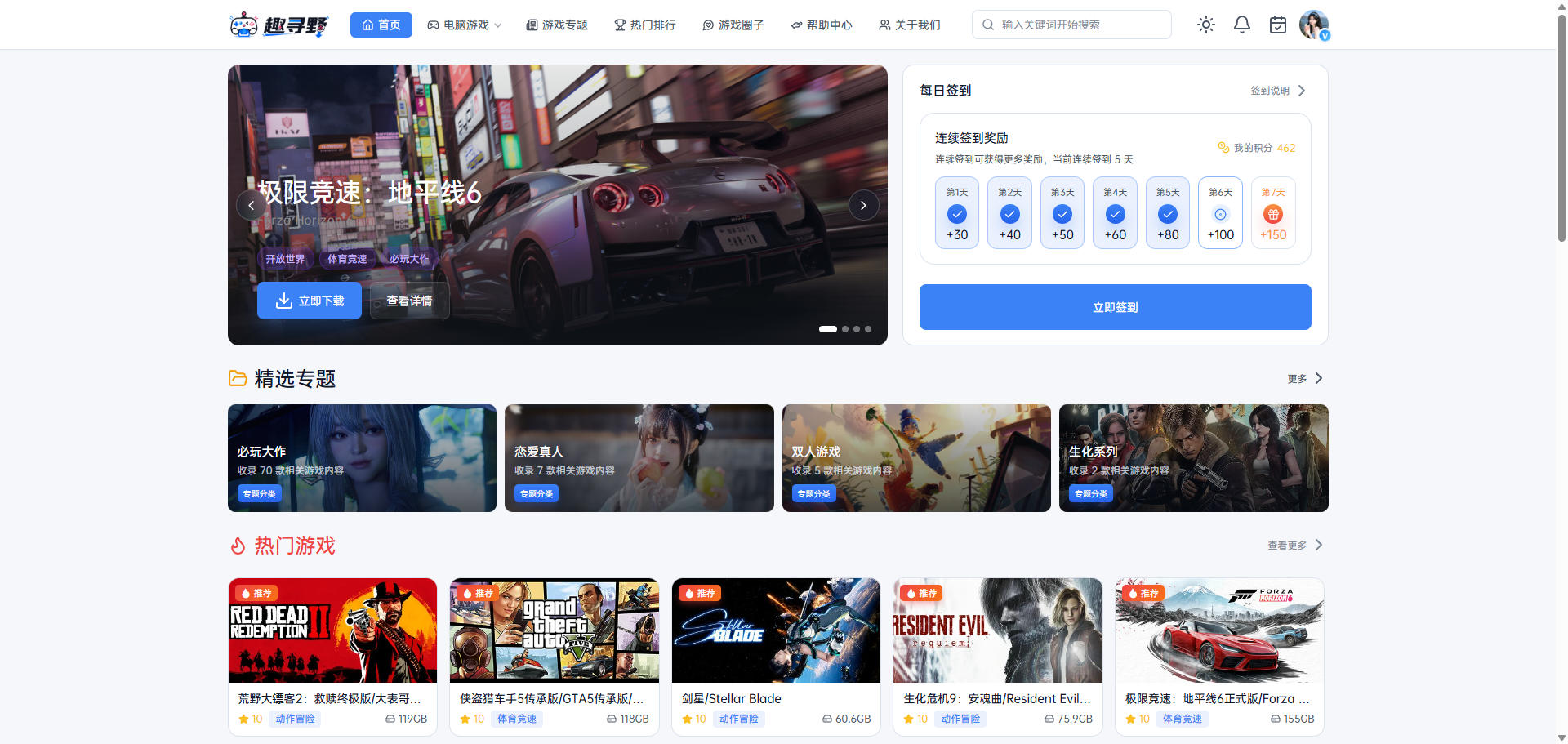The width and height of the screenshot is (1568, 744).
Task: Select the 开放世界 banner tag
Action: click(x=285, y=259)
